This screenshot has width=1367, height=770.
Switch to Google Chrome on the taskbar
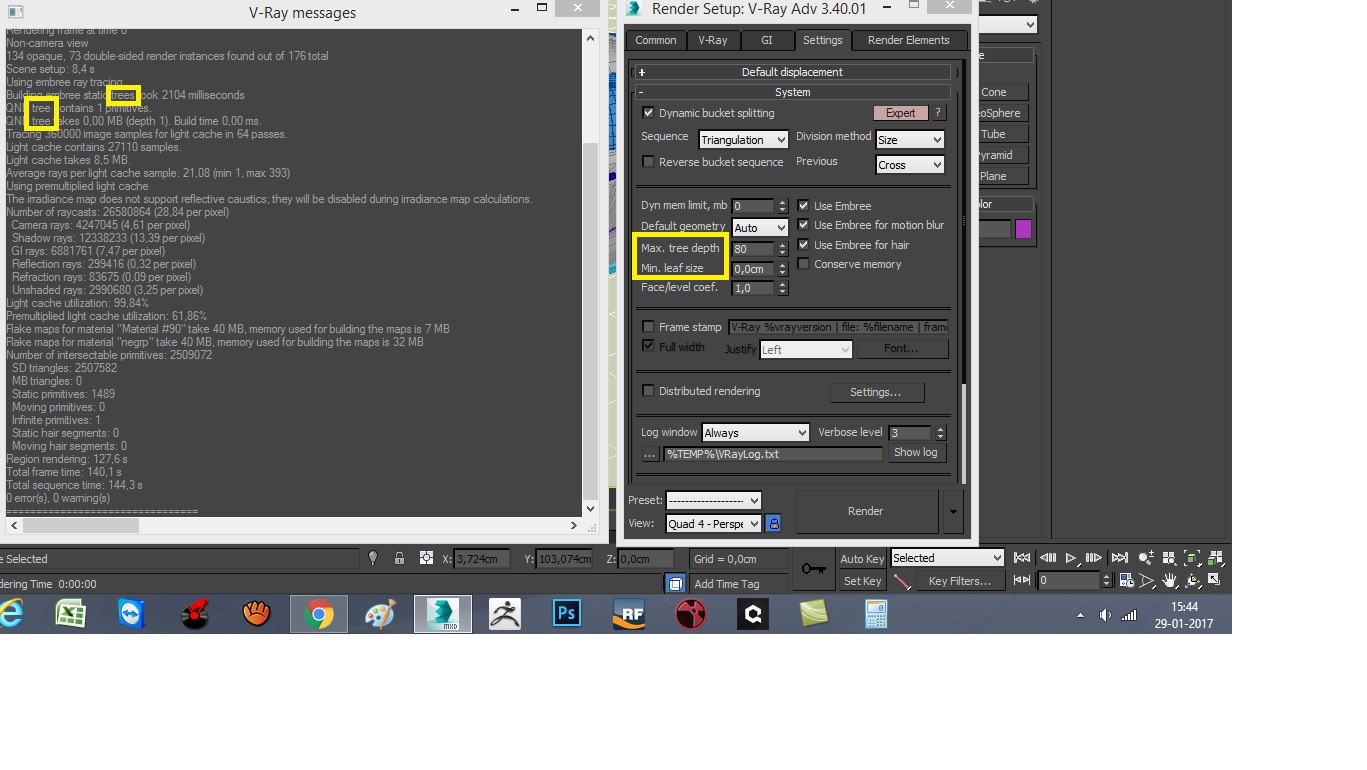pos(319,614)
